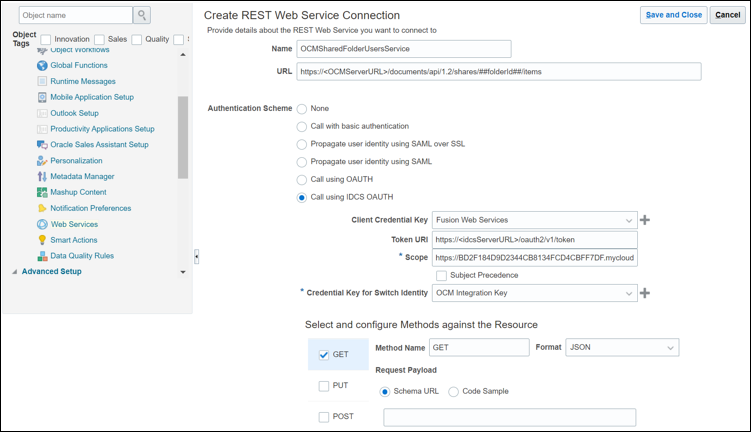Click the Global Functions icon in sidebar
The image size is (751, 432).
pos(42,65)
